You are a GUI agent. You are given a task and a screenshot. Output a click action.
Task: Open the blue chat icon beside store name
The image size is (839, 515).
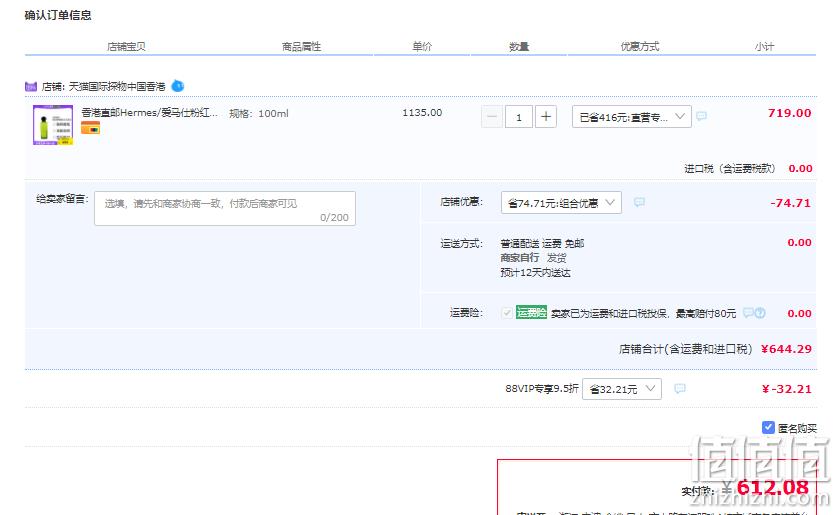point(178,86)
